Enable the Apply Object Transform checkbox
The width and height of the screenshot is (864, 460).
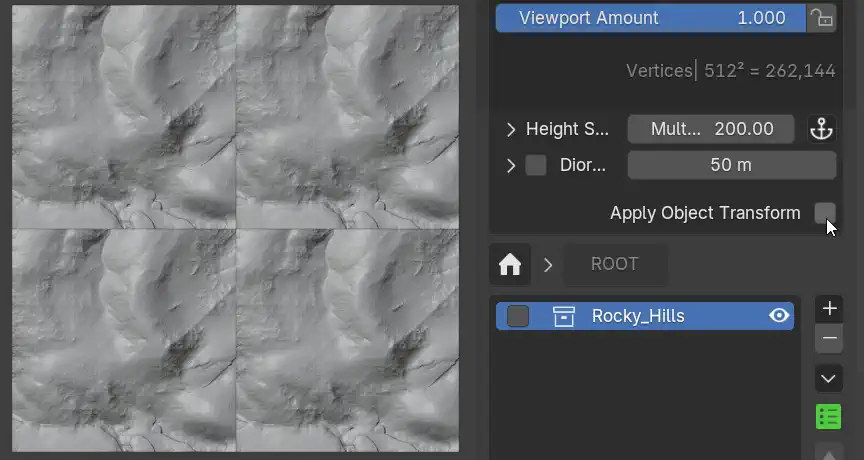[824, 213]
